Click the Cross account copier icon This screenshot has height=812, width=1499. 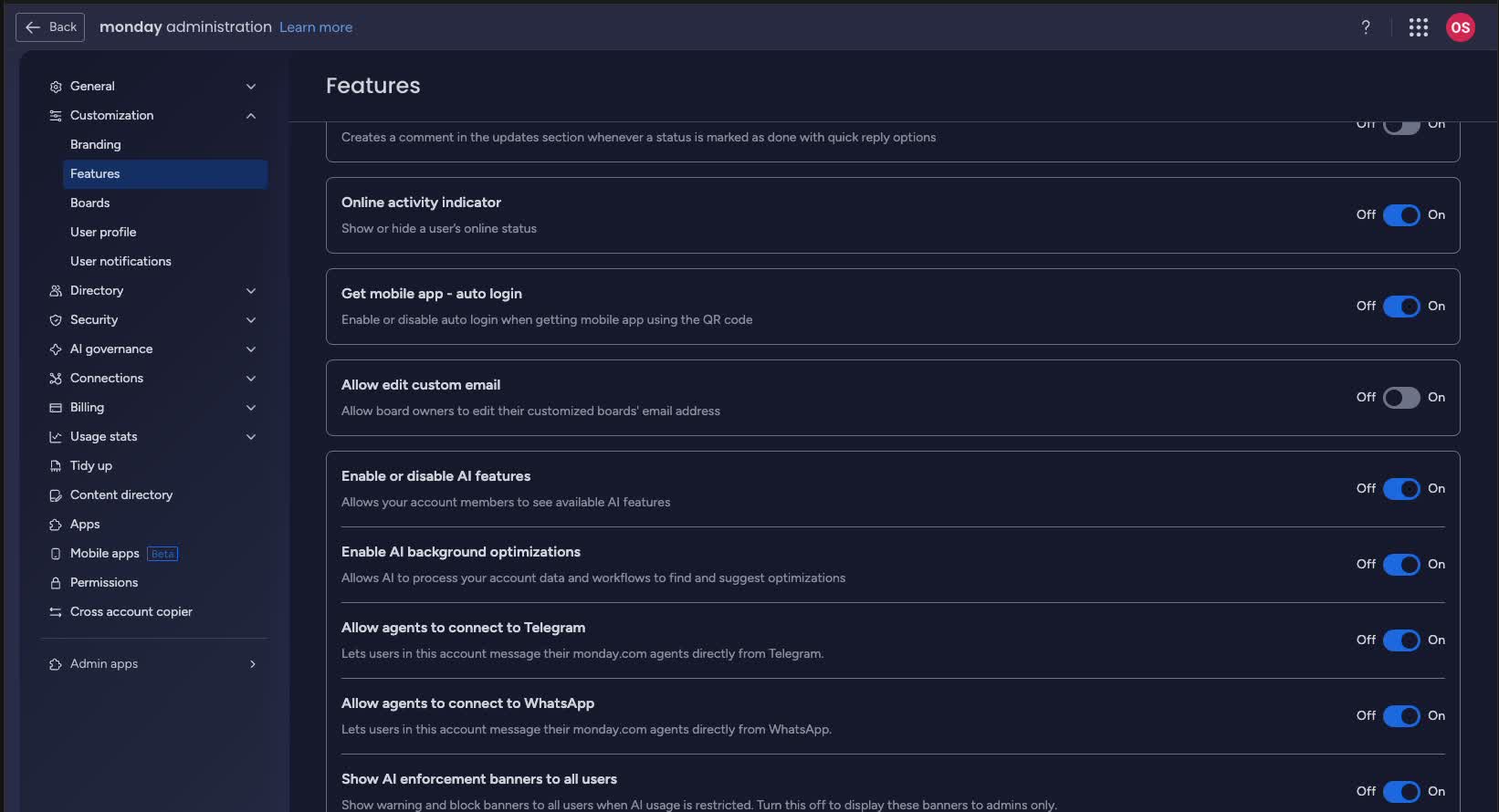click(x=56, y=612)
